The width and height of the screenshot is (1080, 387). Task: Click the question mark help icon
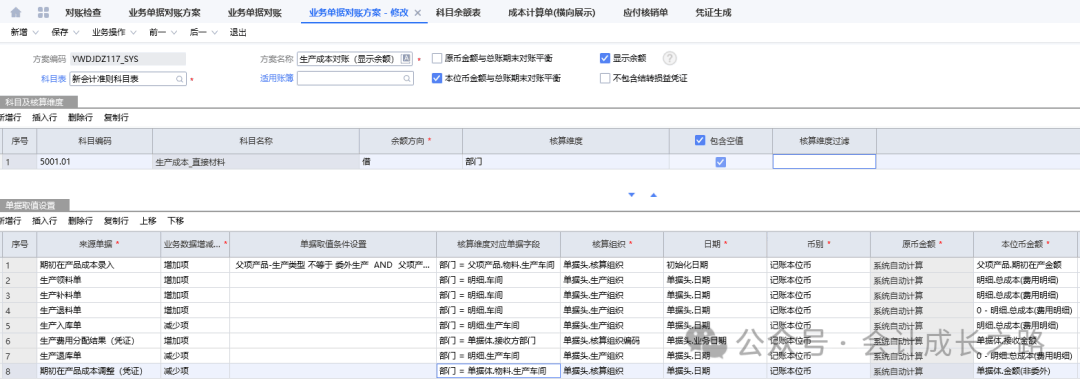(669, 59)
